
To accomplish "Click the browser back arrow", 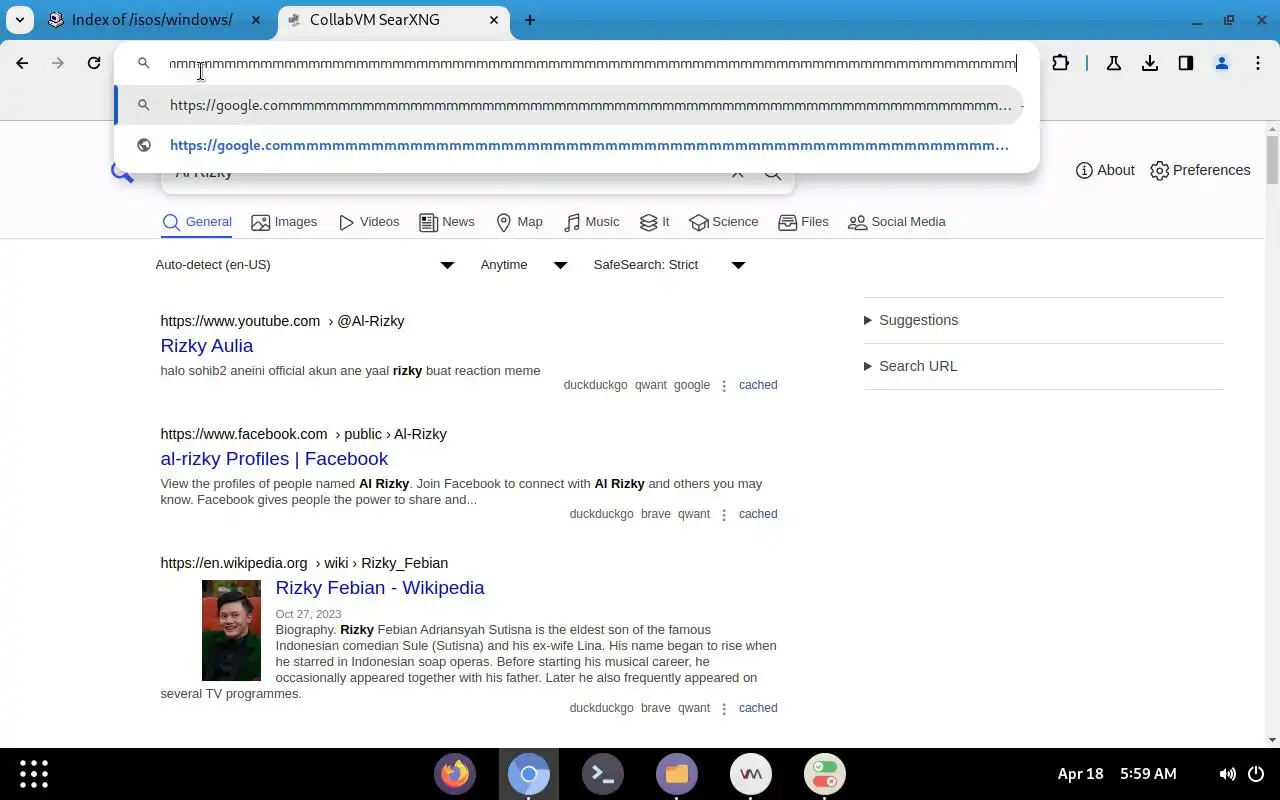I will click(22, 63).
